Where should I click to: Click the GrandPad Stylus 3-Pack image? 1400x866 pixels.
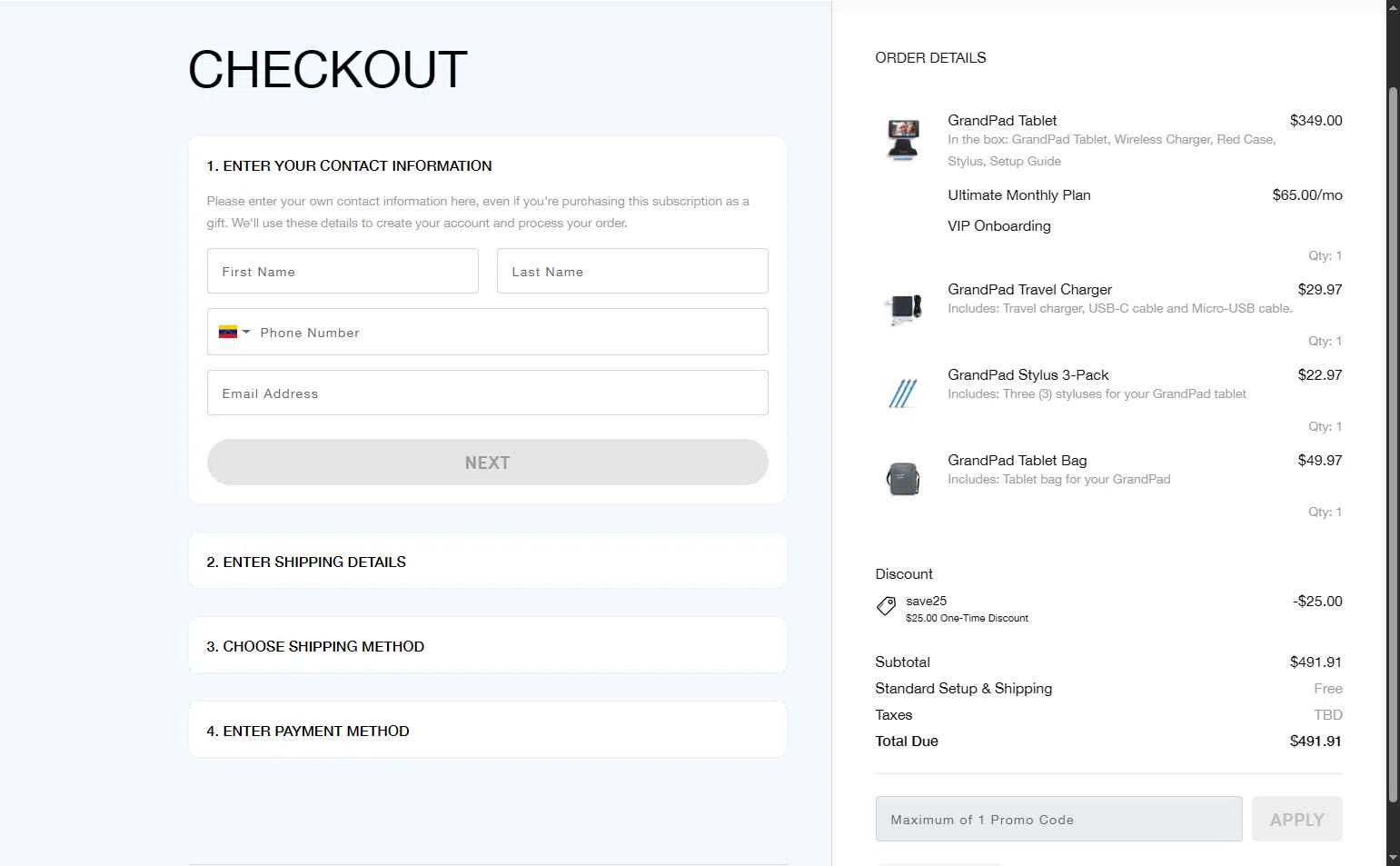pyautogui.click(x=902, y=393)
